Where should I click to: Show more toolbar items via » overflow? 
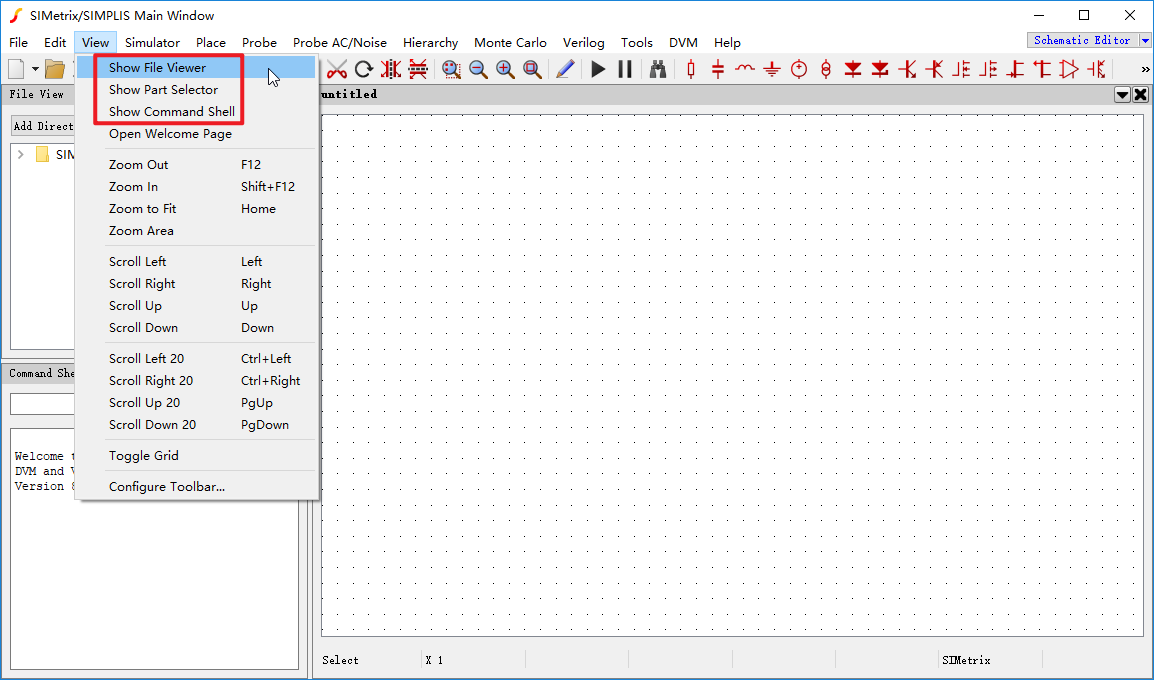pos(1145,69)
